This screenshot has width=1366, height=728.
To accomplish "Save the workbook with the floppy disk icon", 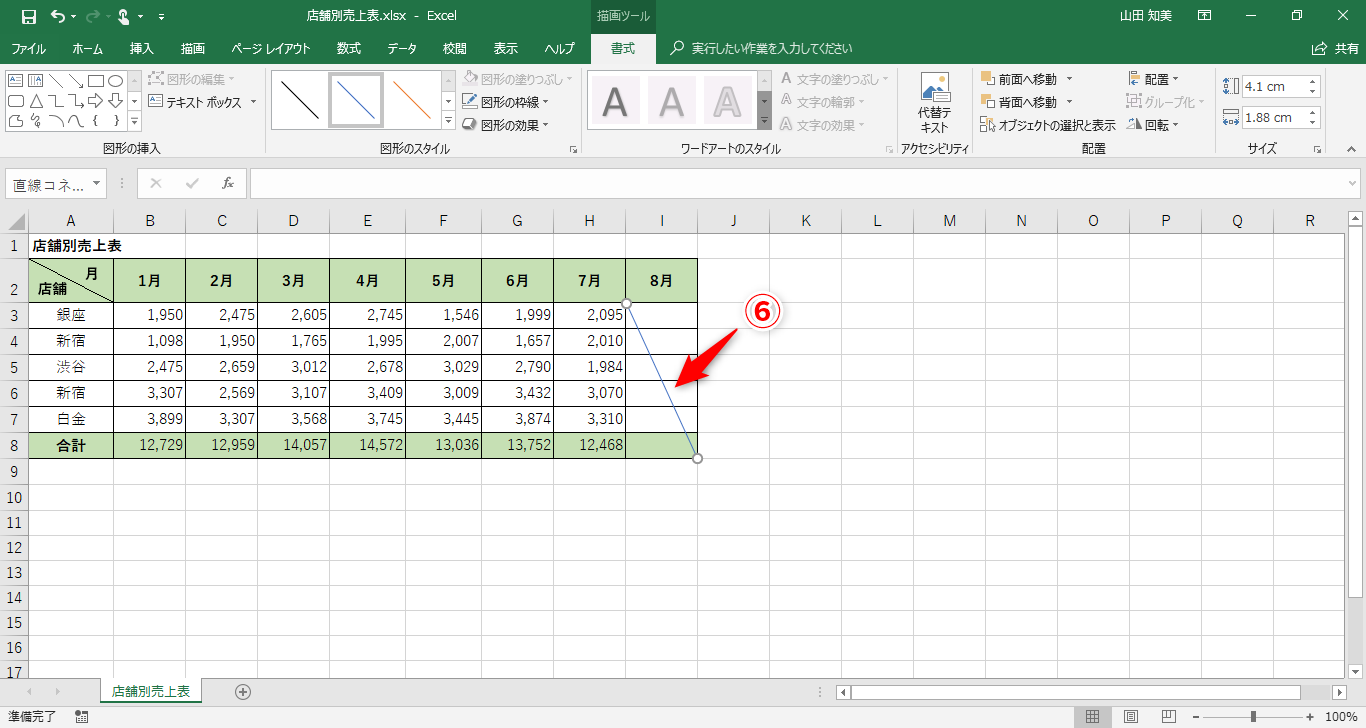I will [29, 16].
